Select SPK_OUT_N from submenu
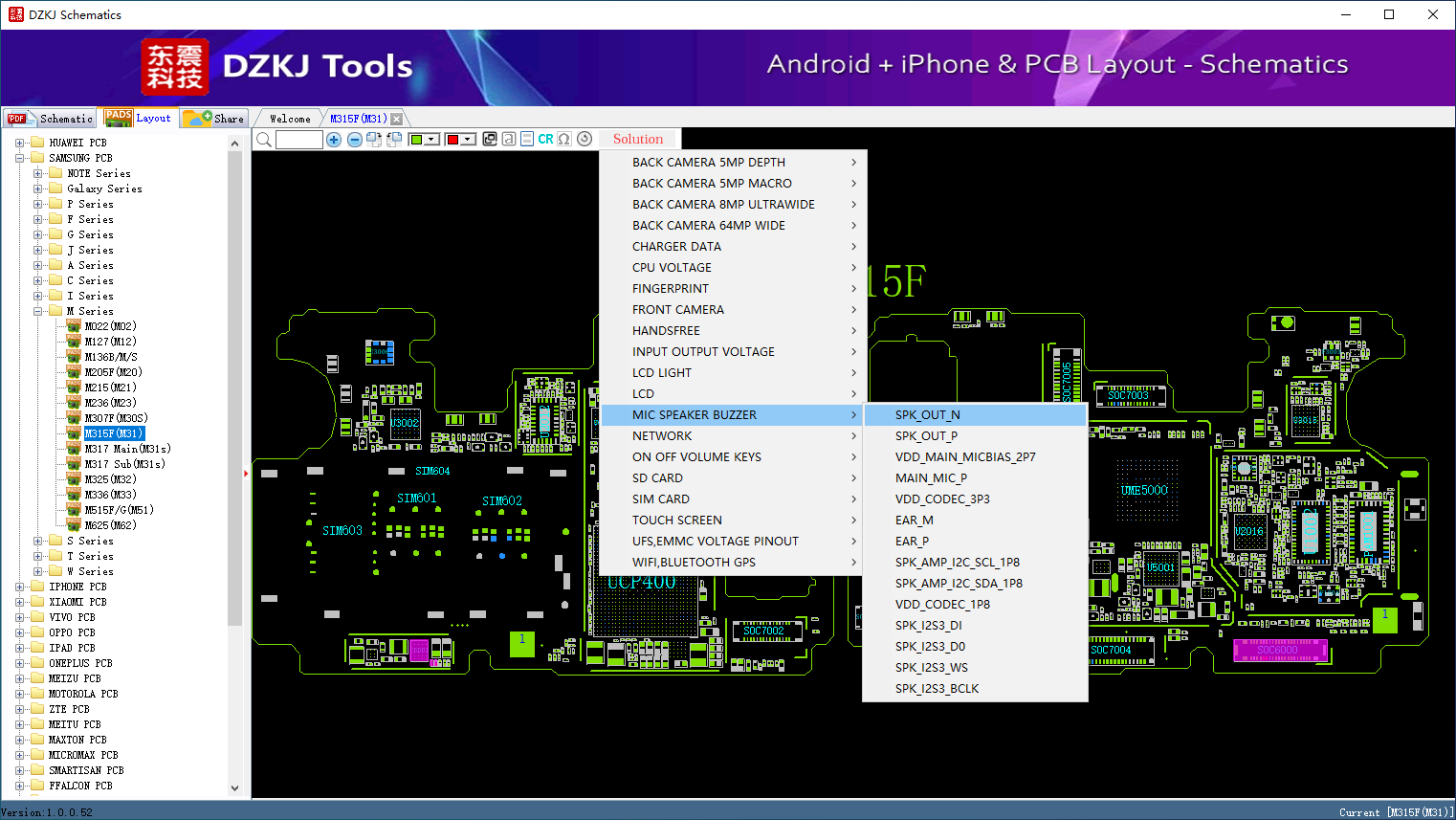 [975, 414]
